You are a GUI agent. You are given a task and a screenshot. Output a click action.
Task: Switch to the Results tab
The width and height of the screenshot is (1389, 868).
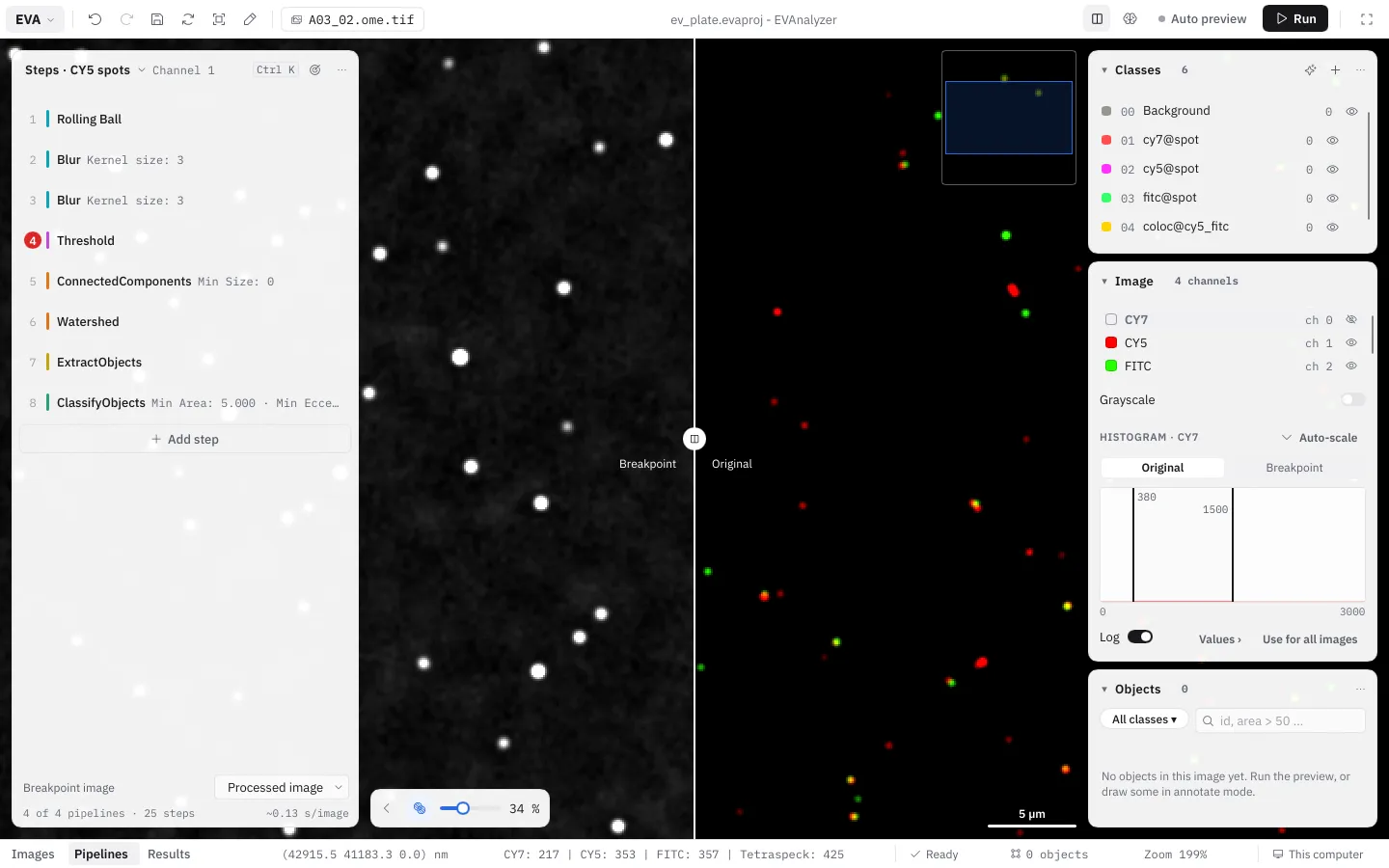(x=169, y=854)
